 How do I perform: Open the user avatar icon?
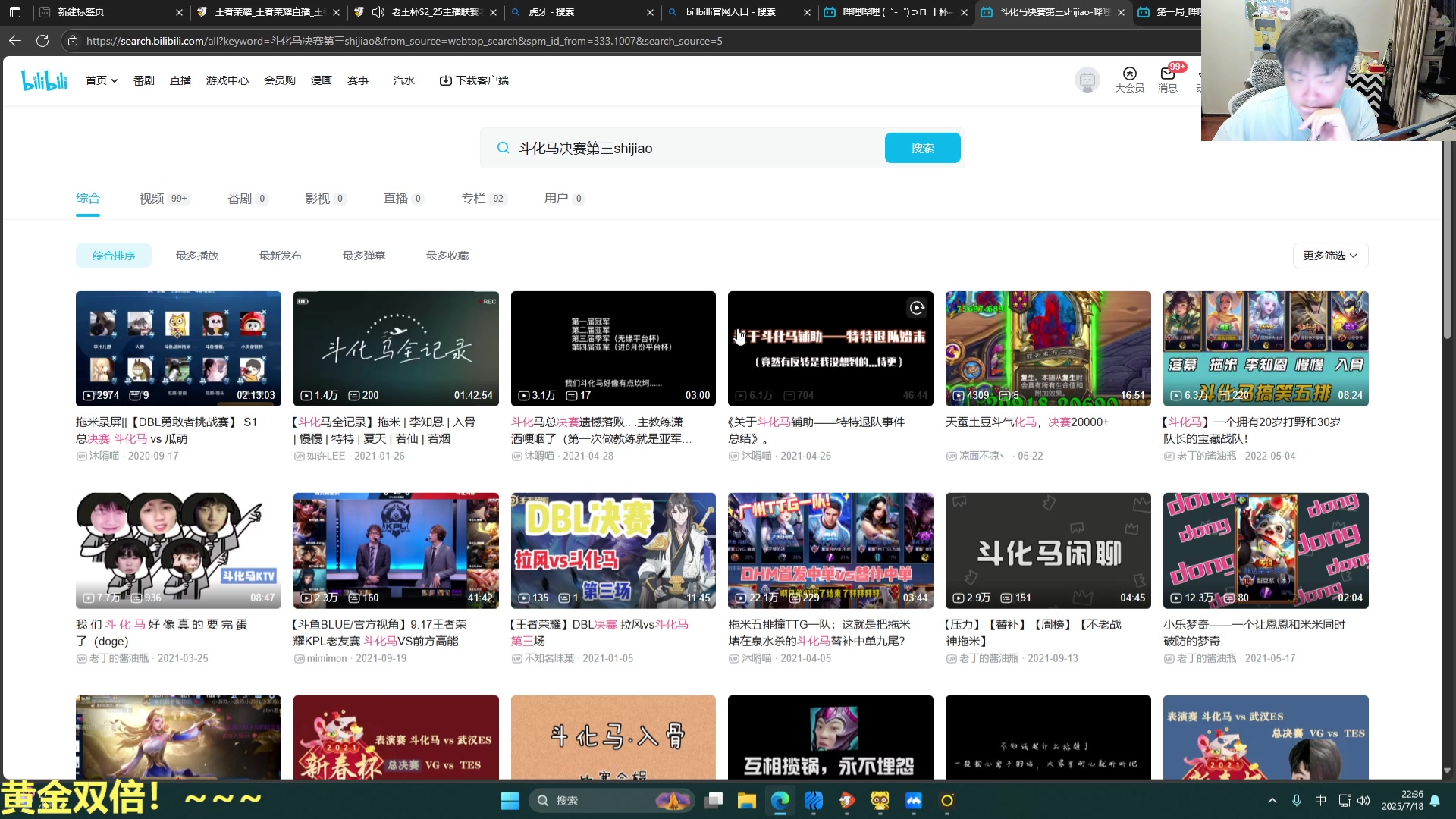click(x=1087, y=80)
